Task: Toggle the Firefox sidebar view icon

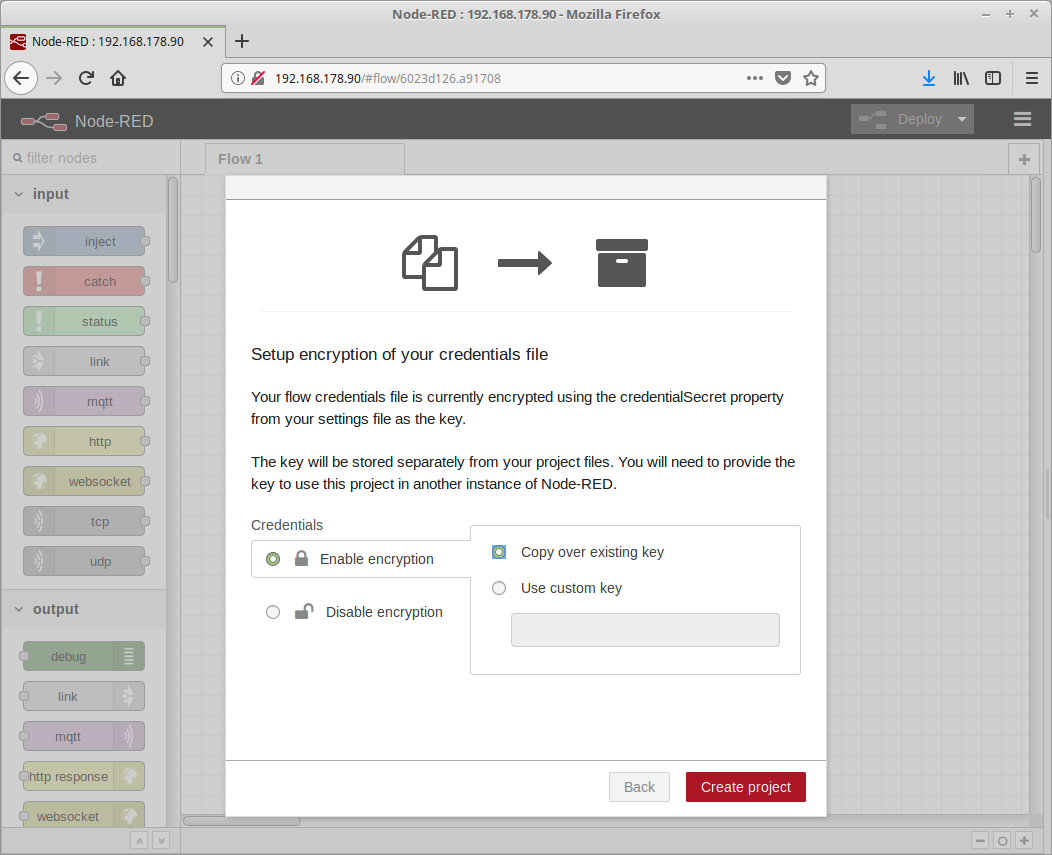Action: pyautogui.click(x=993, y=78)
